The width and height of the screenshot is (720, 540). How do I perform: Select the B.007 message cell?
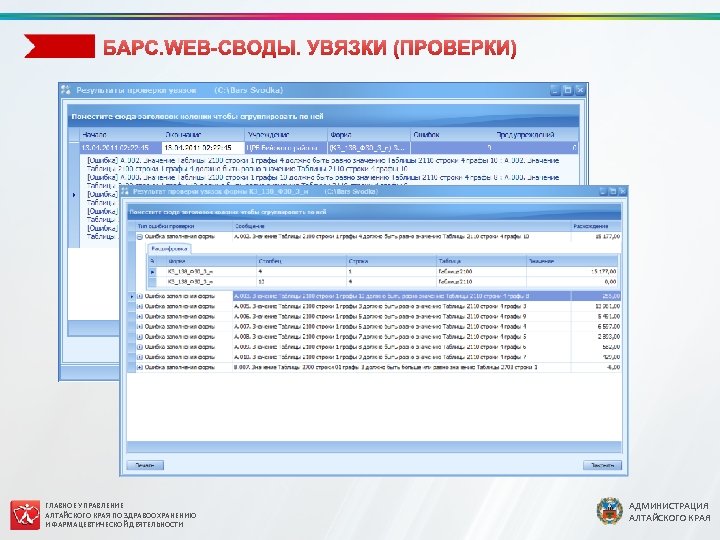[x=402, y=367]
